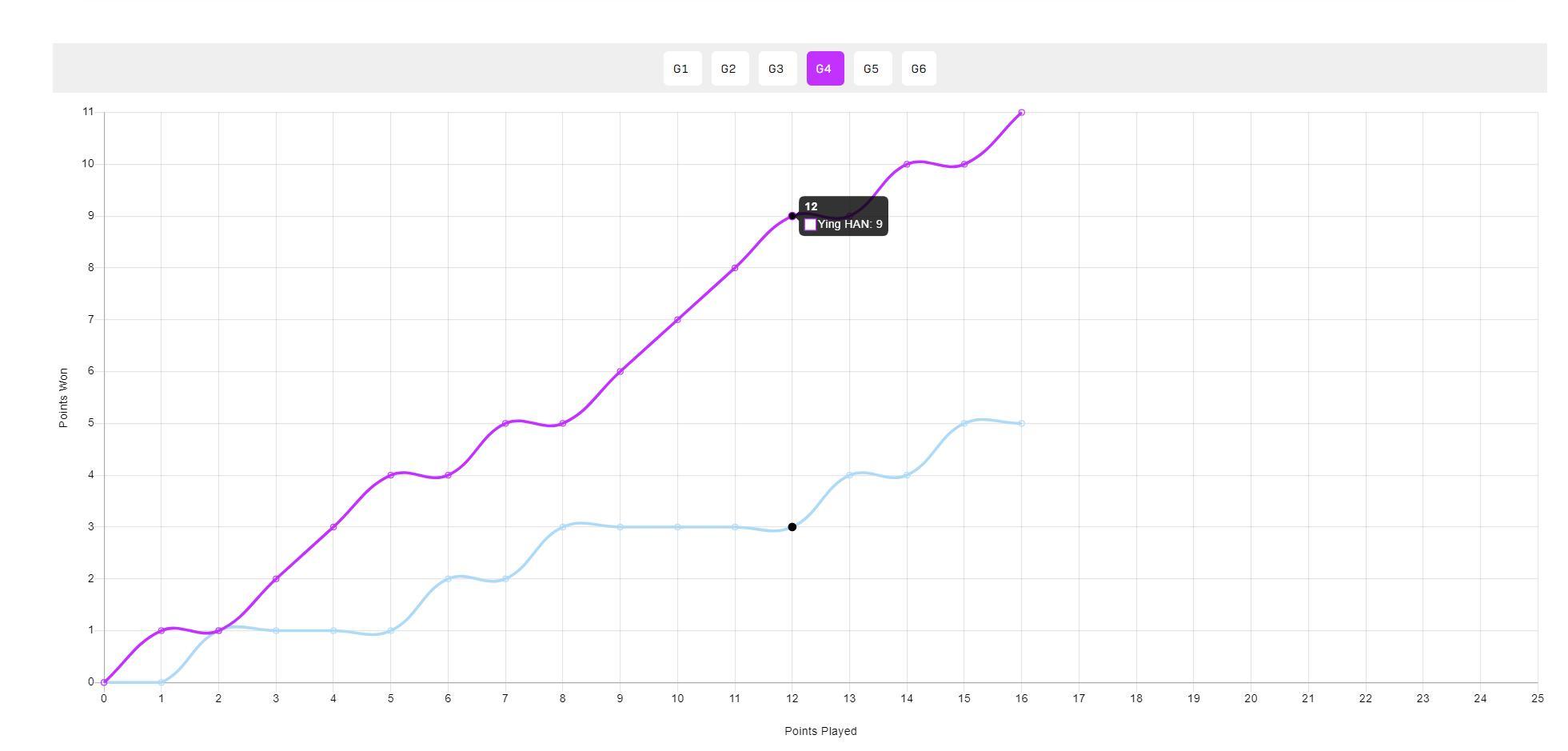Click the Ying HAN tooltip color swatch
The width and height of the screenshot is (1568, 751).
point(810,225)
